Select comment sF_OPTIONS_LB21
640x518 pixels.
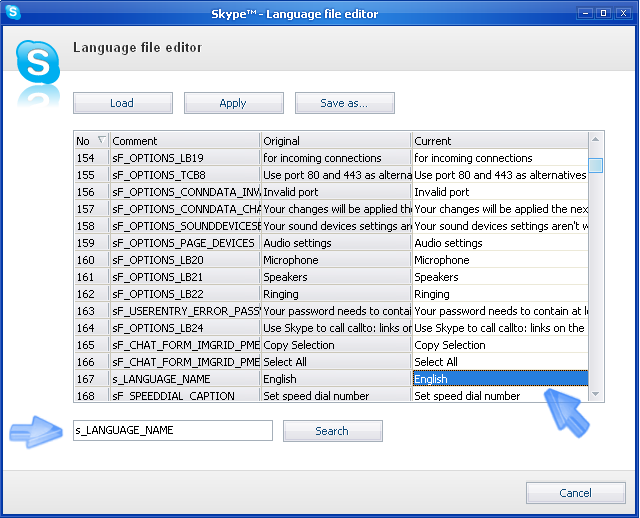[185, 277]
